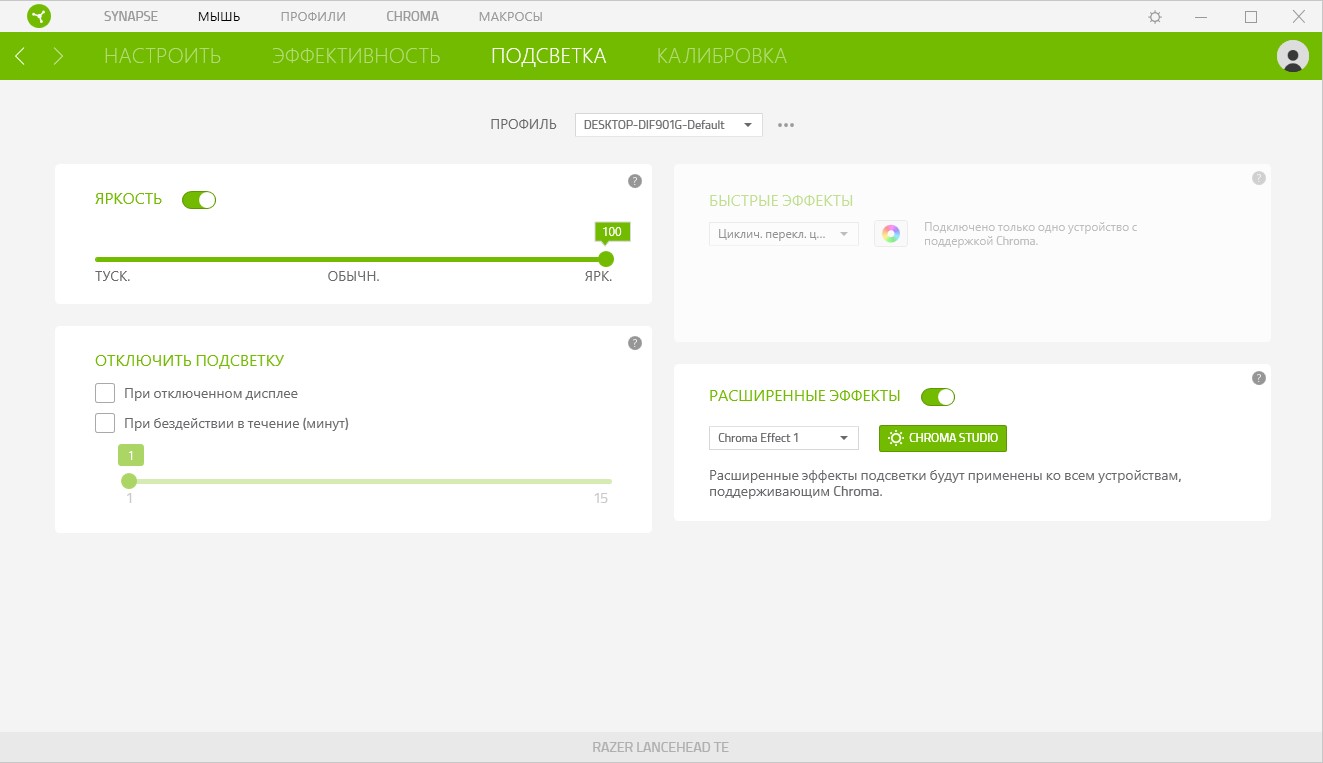The width and height of the screenshot is (1323, 763).
Task: Check "При отключенном дисплее" checkbox
Action: pos(105,393)
